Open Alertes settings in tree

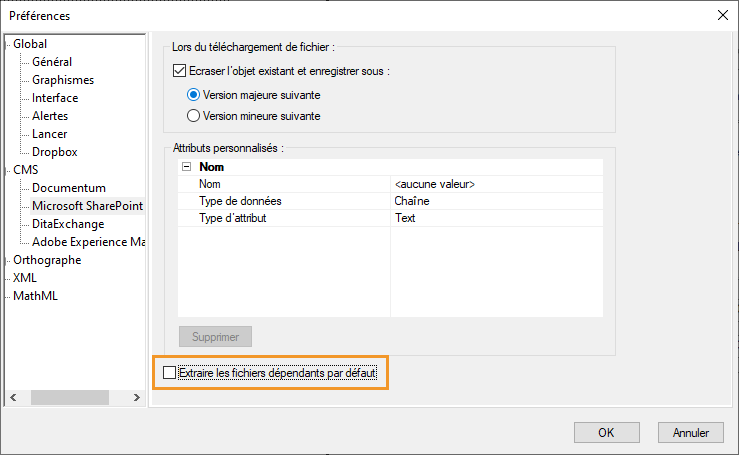(x=52, y=116)
